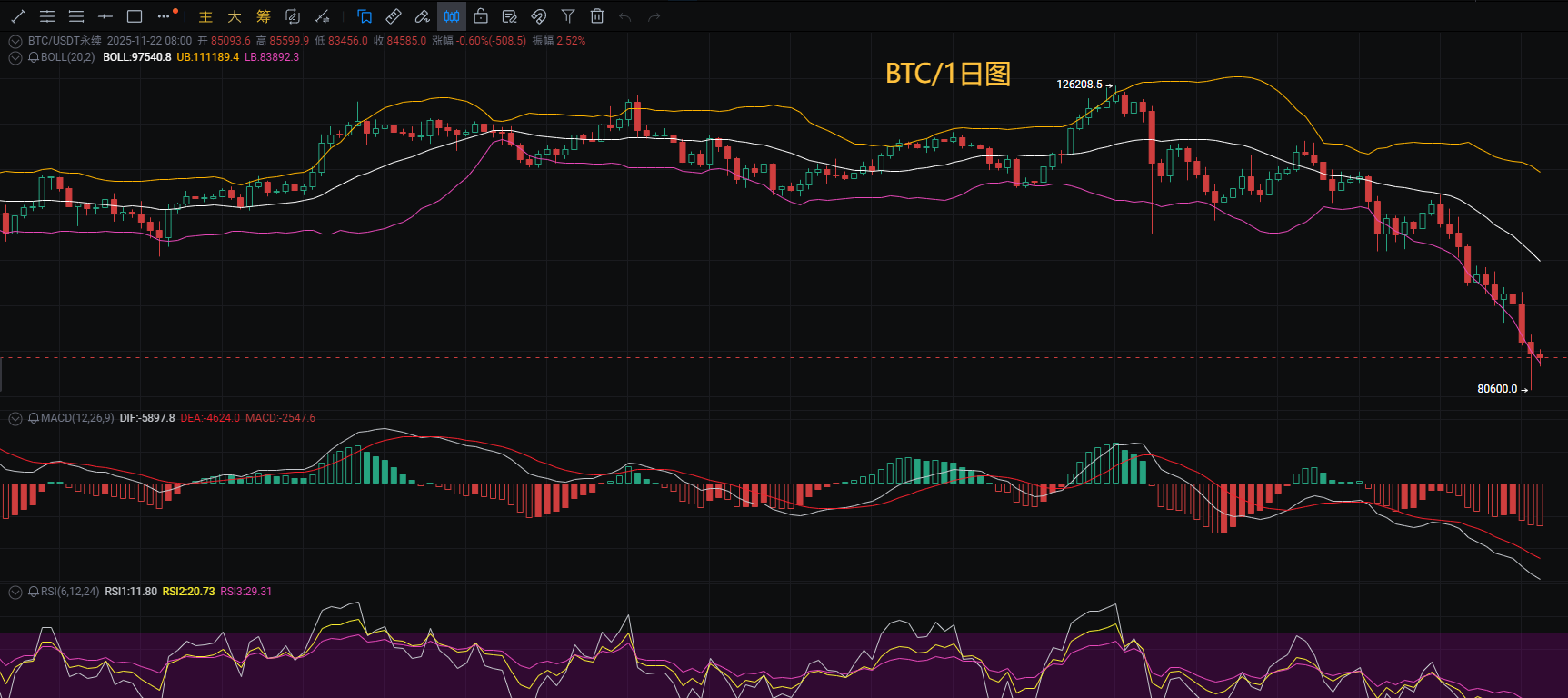Click the eraser tool icon
The height and width of the screenshot is (698, 1568).
click(423, 16)
